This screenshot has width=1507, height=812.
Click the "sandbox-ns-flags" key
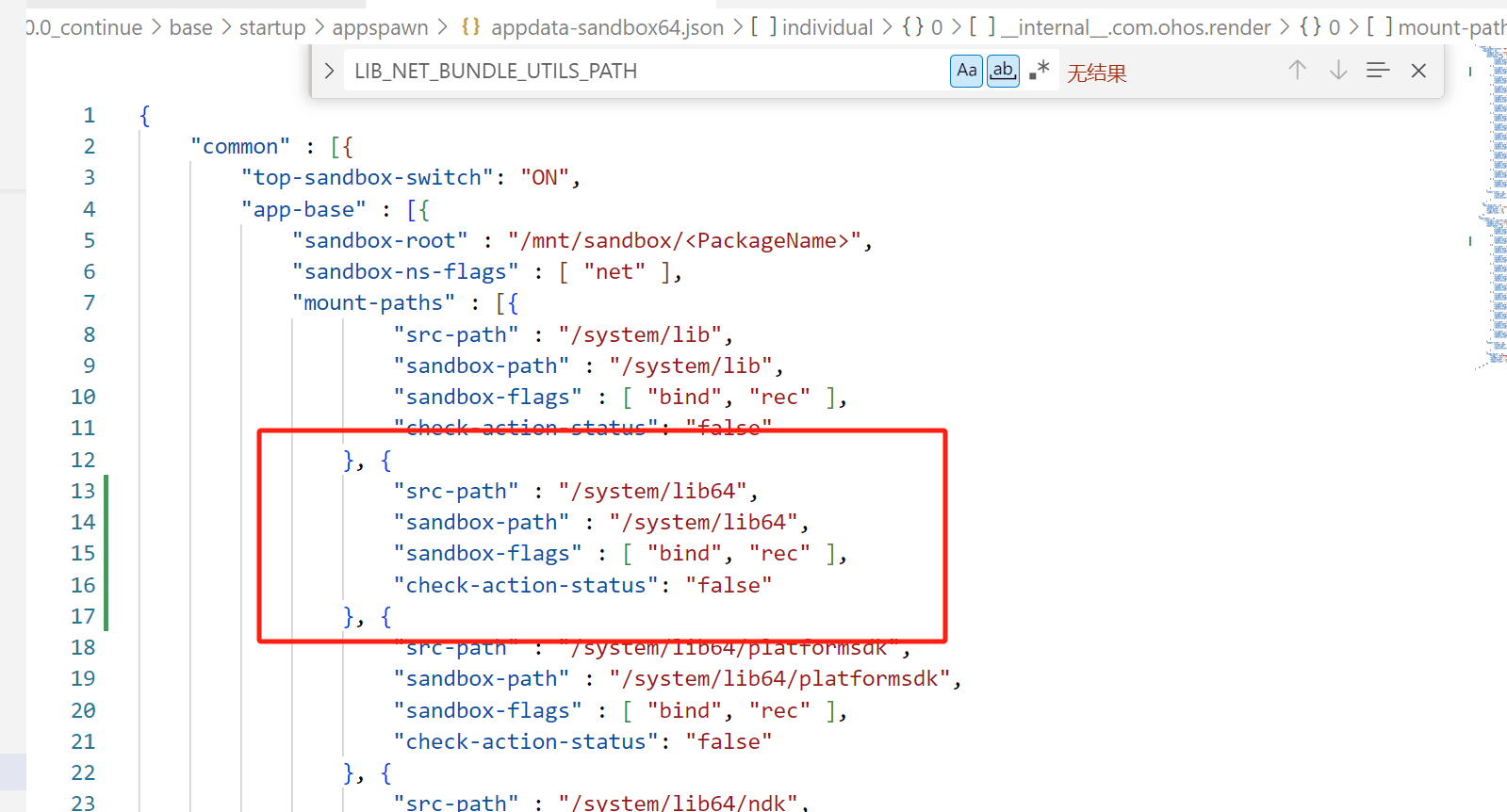405,271
